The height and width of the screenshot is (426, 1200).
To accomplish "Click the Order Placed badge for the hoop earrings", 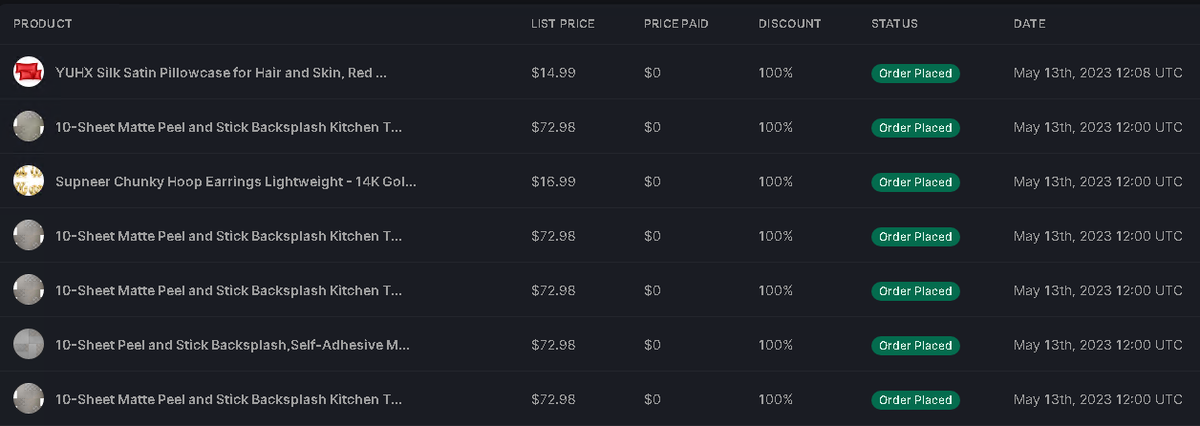I will point(915,182).
